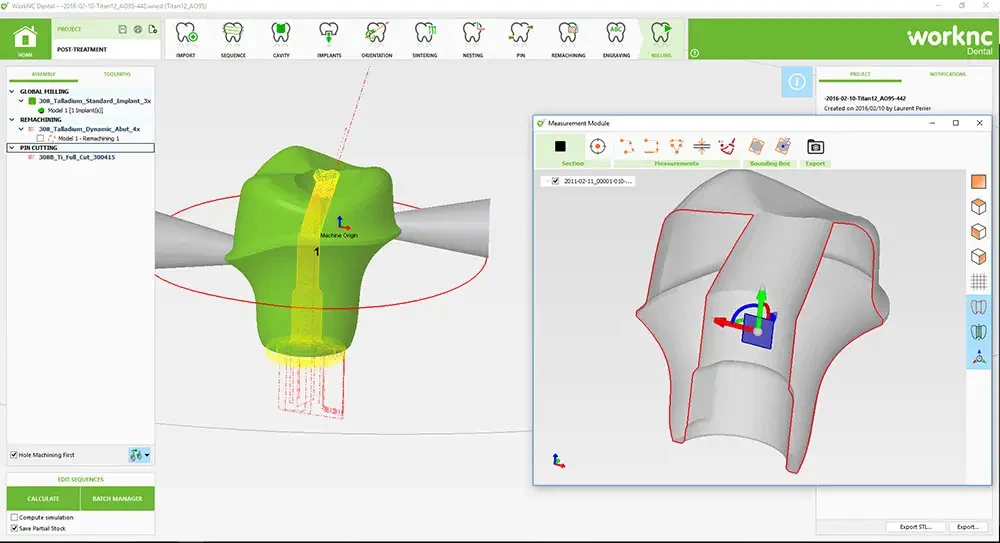Collapse the Global Milling tree node
Image resolution: width=1000 pixels, height=543 pixels.
(x=12, y=91)
